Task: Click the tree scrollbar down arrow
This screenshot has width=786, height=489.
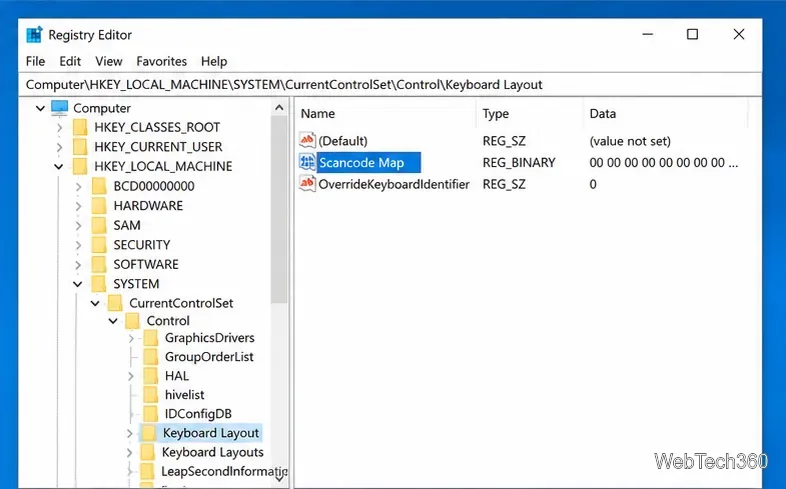Action: [x=279, y=478]
